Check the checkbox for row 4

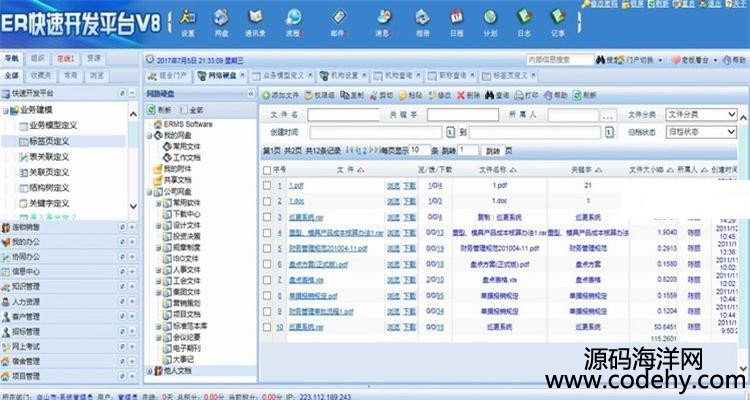click(267, 233)
